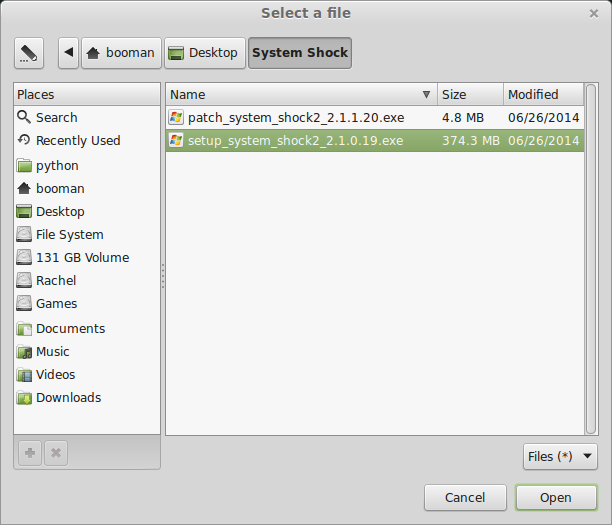Click the home icon in booman path button
This screenshot has width=612, height=525.
click(93, 53)
